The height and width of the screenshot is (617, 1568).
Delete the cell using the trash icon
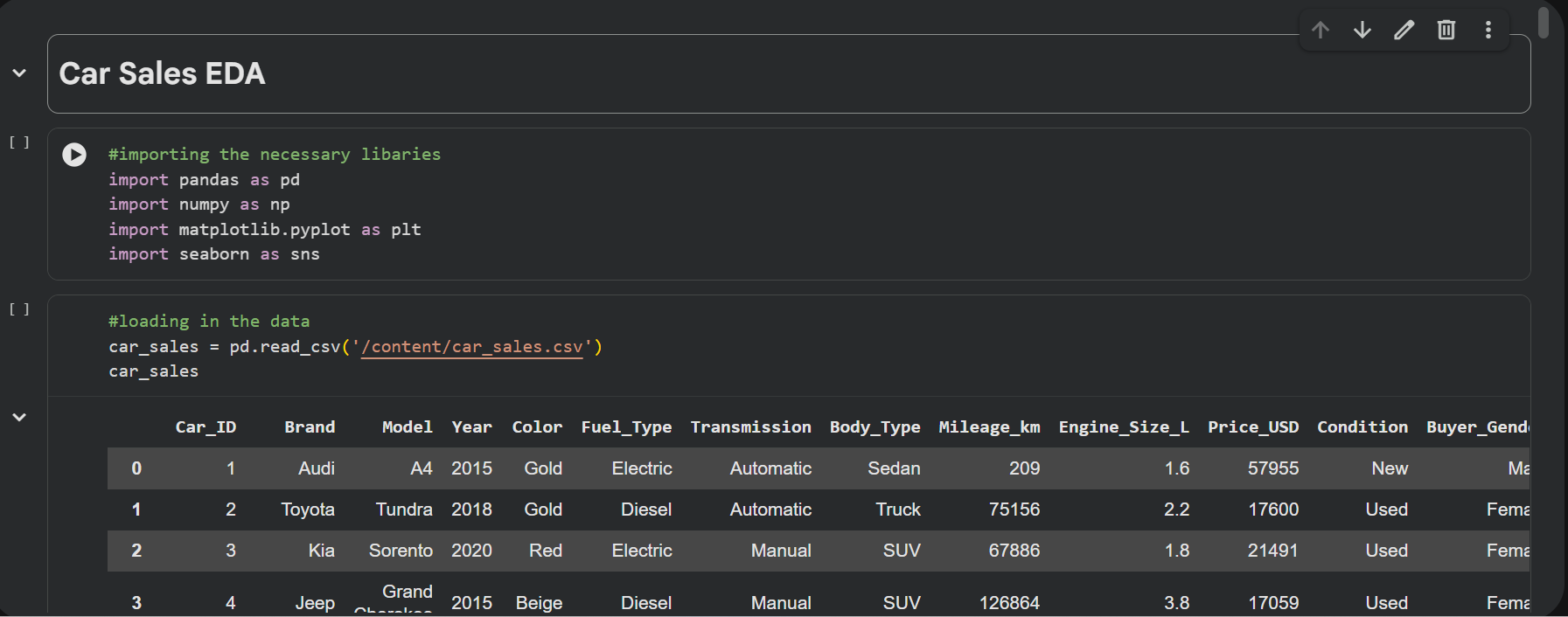[1446, 30]
